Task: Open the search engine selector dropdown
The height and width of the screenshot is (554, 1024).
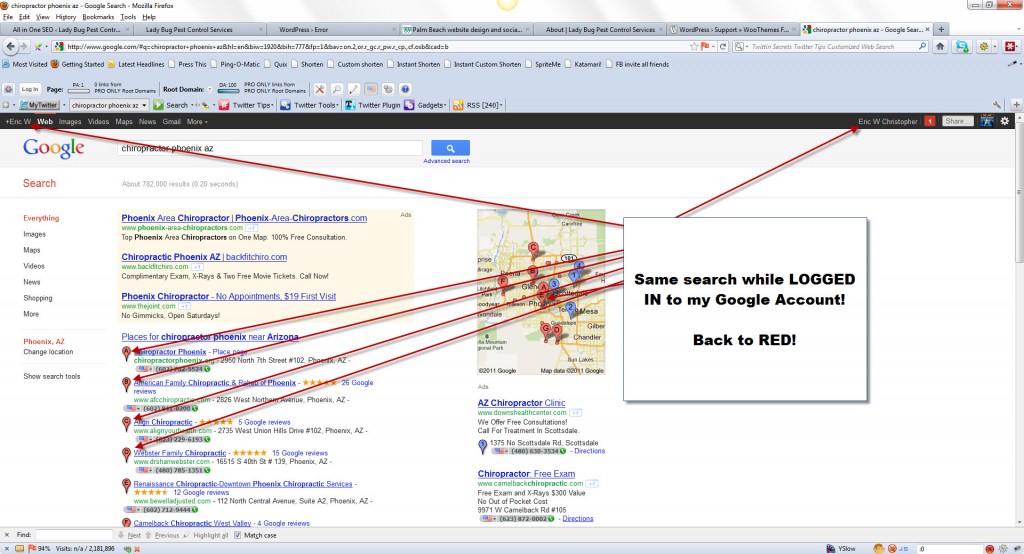Action: (741, 46)
